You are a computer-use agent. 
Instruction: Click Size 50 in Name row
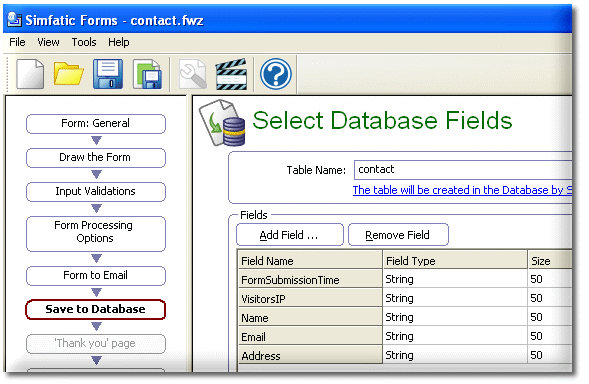tap(550, 317)
